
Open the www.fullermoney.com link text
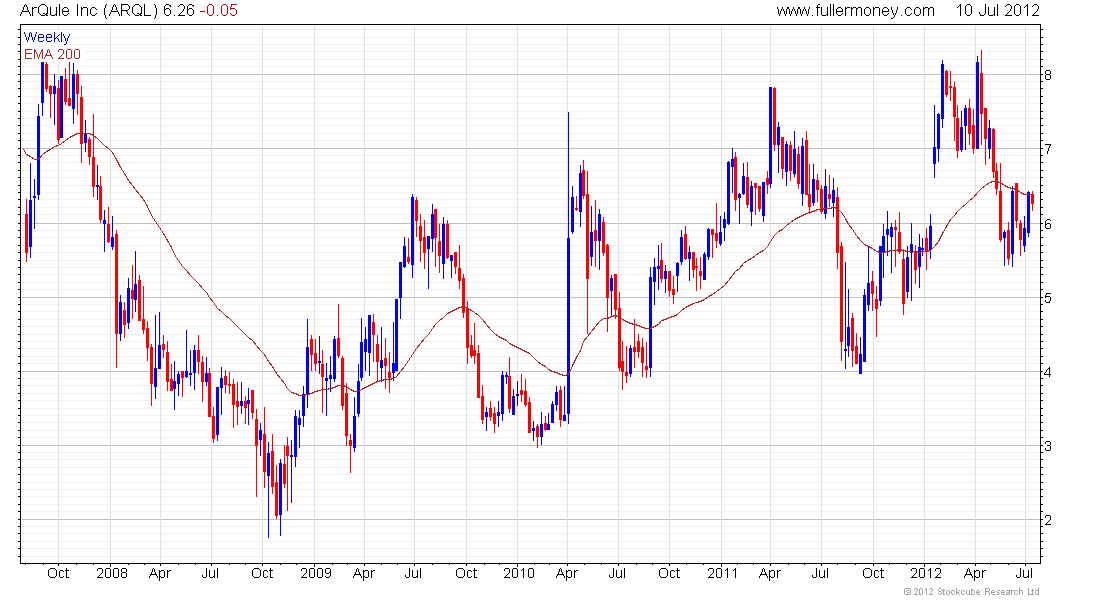pyautogui.click(x=855, y=11)
